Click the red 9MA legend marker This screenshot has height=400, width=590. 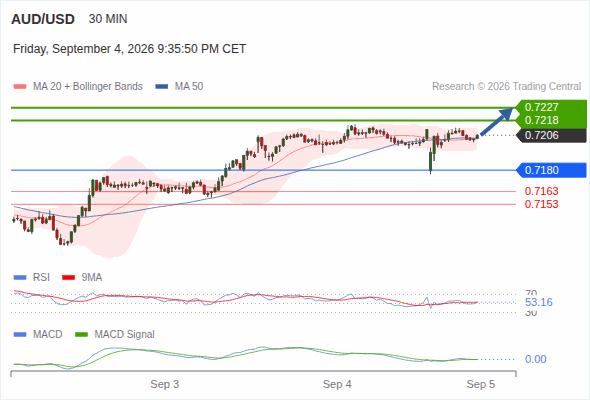pyautogui.click(x=68, y=278)
